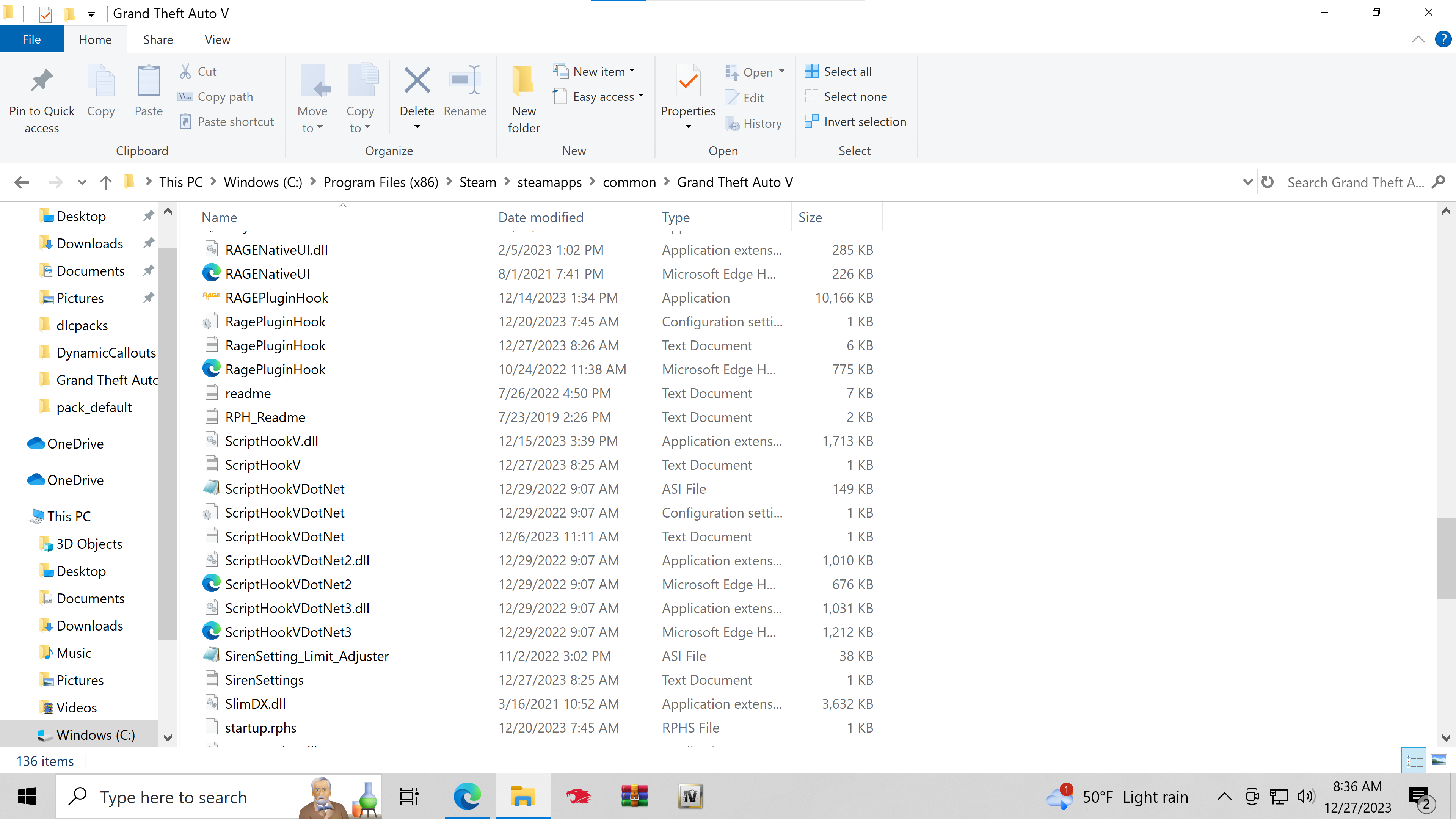Viewport: 1456px width, 819px height.
Task: Expand address bar history dropdown
Action: tap(1247, 182)
